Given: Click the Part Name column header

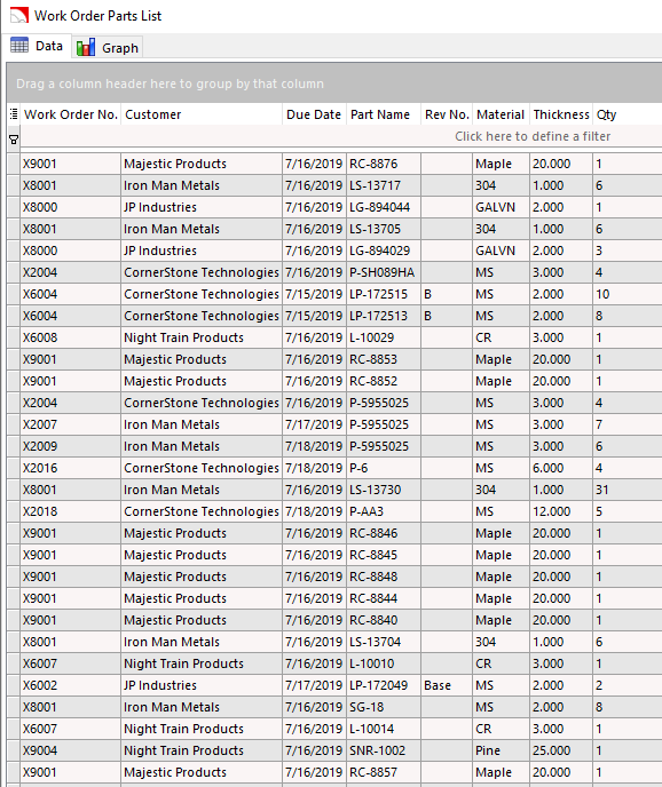Looking at the screenshot, I should (x=383, y=114).
